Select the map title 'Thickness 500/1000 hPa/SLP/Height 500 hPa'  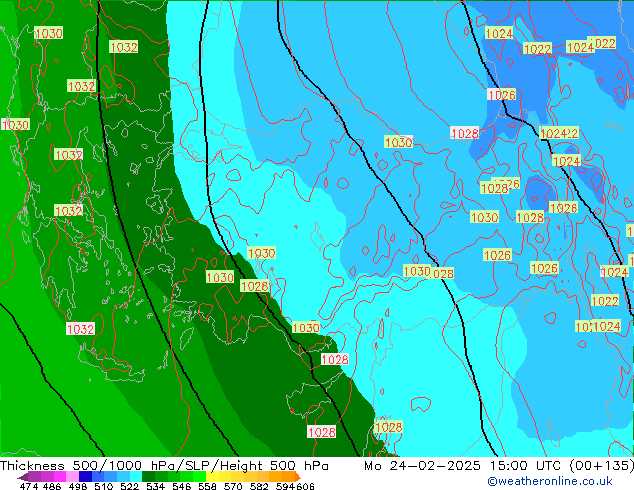click(164, 465)
